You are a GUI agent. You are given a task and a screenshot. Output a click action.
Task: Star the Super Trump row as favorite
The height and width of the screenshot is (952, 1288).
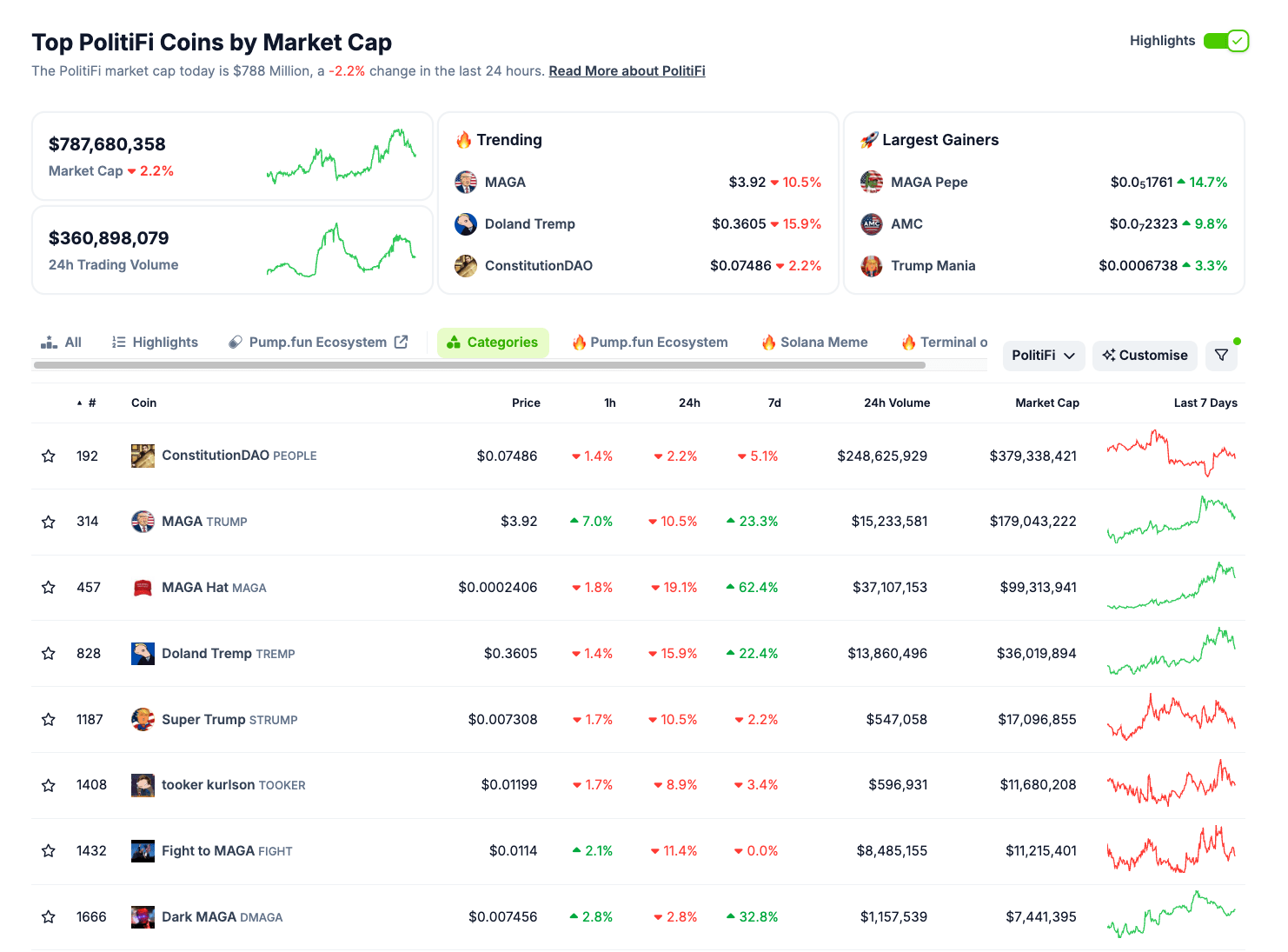click(49, 720)
